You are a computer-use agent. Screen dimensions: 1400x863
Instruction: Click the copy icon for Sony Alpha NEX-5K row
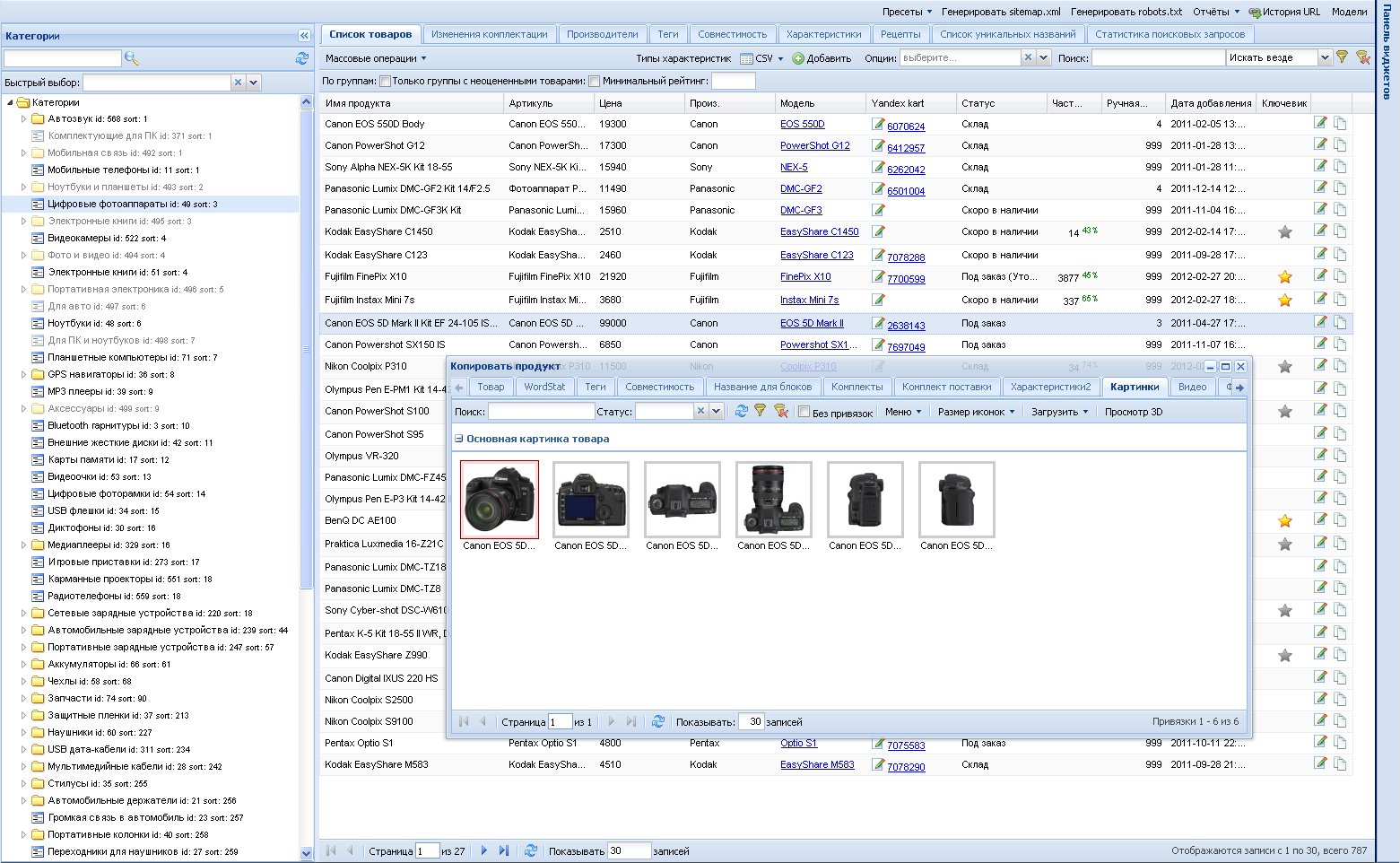[1340, 167]
